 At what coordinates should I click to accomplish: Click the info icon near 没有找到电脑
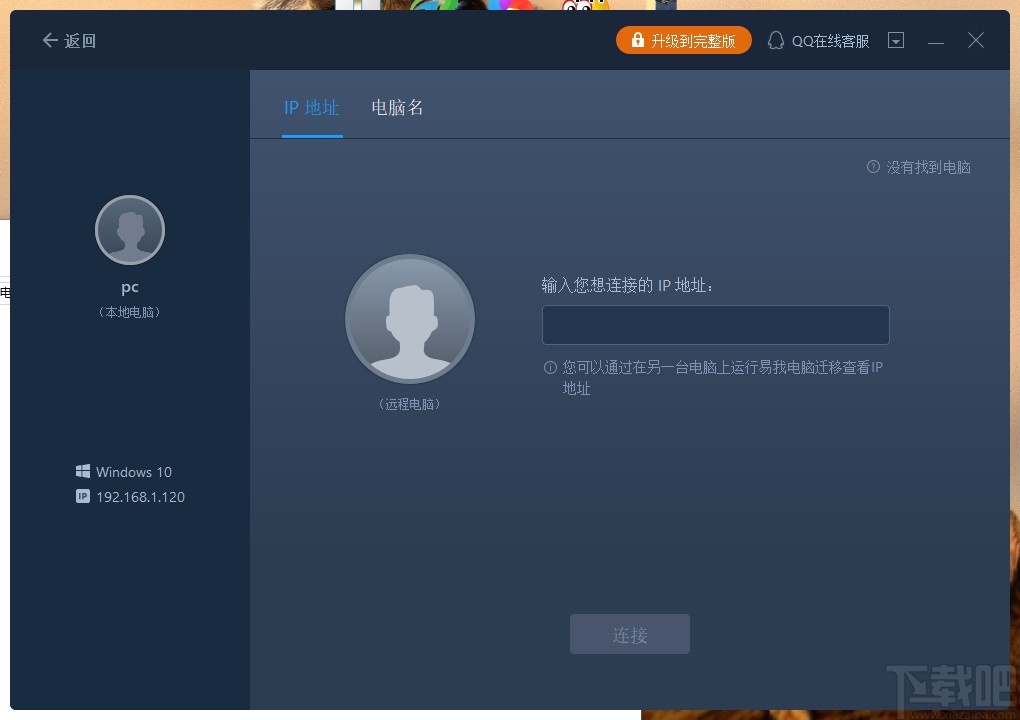(x=872, y=167)
